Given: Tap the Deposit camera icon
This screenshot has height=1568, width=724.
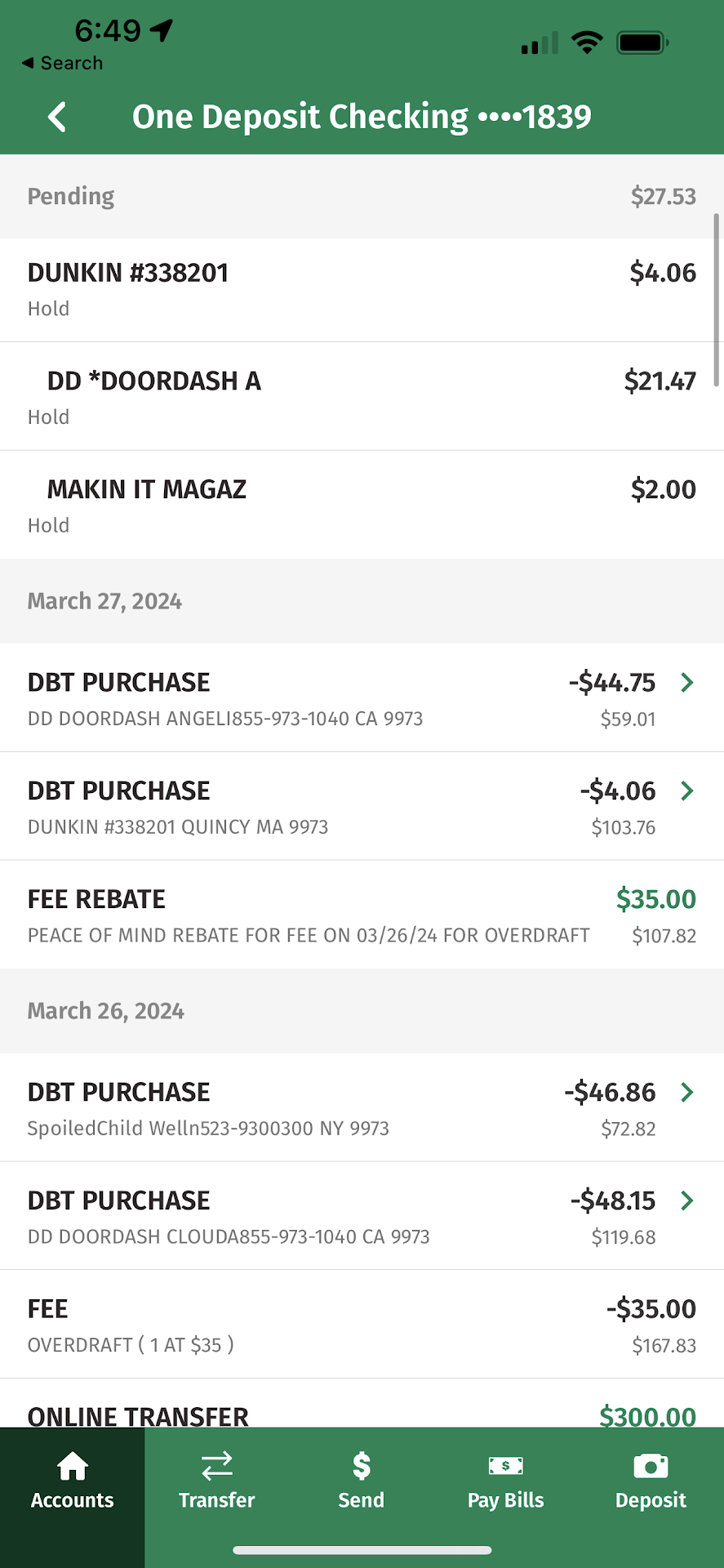Looking at the screenshot, I should 651,1467.
